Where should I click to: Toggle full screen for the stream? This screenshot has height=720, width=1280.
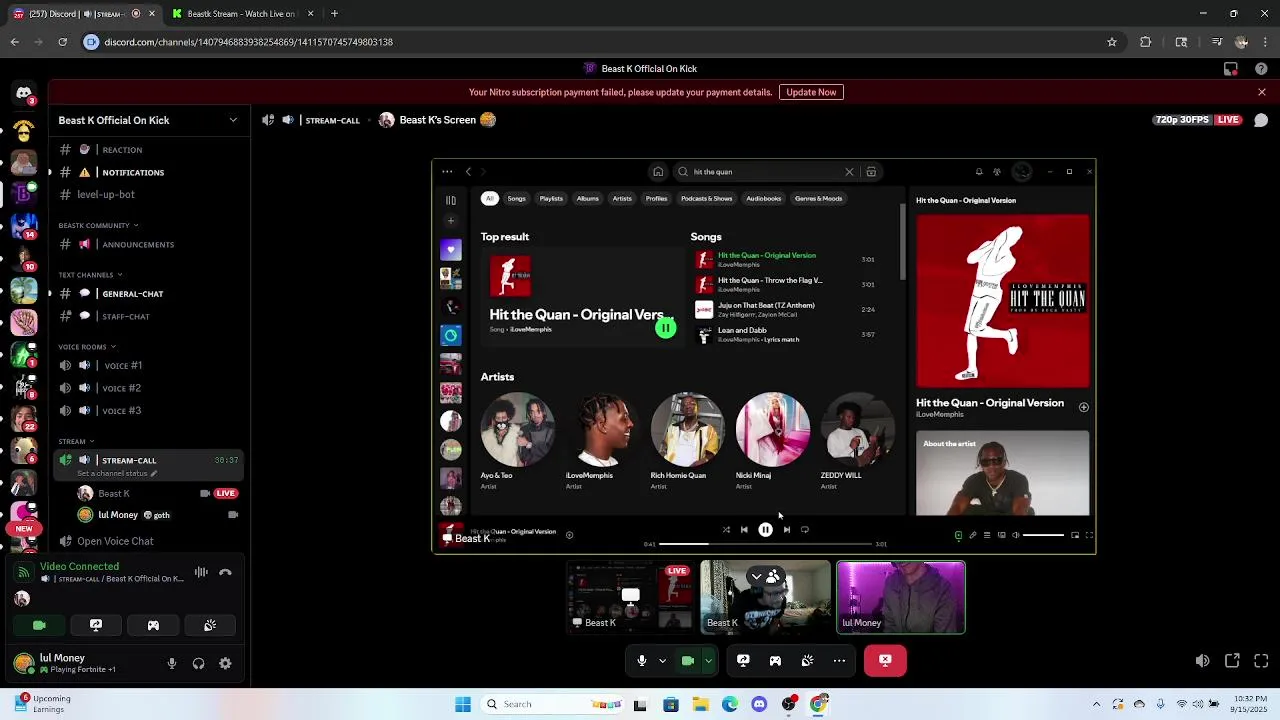click(x=1261, y=661)
